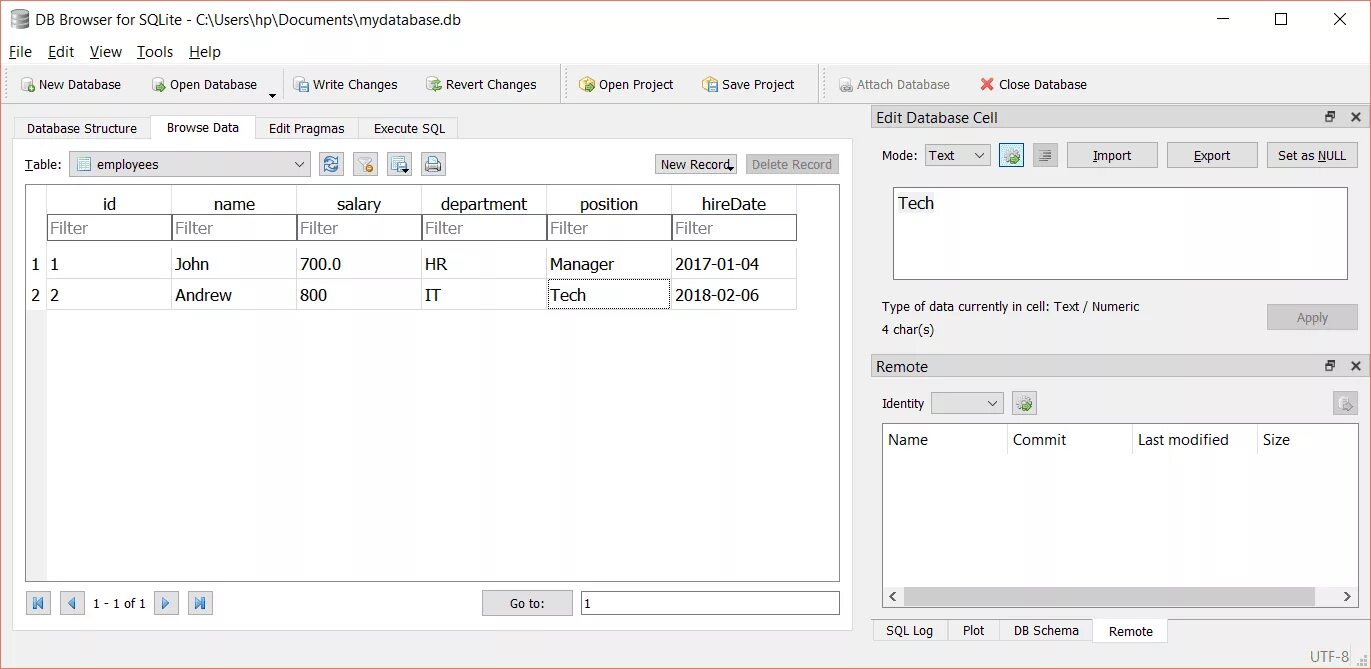Open the View menu

coord(105,52)
